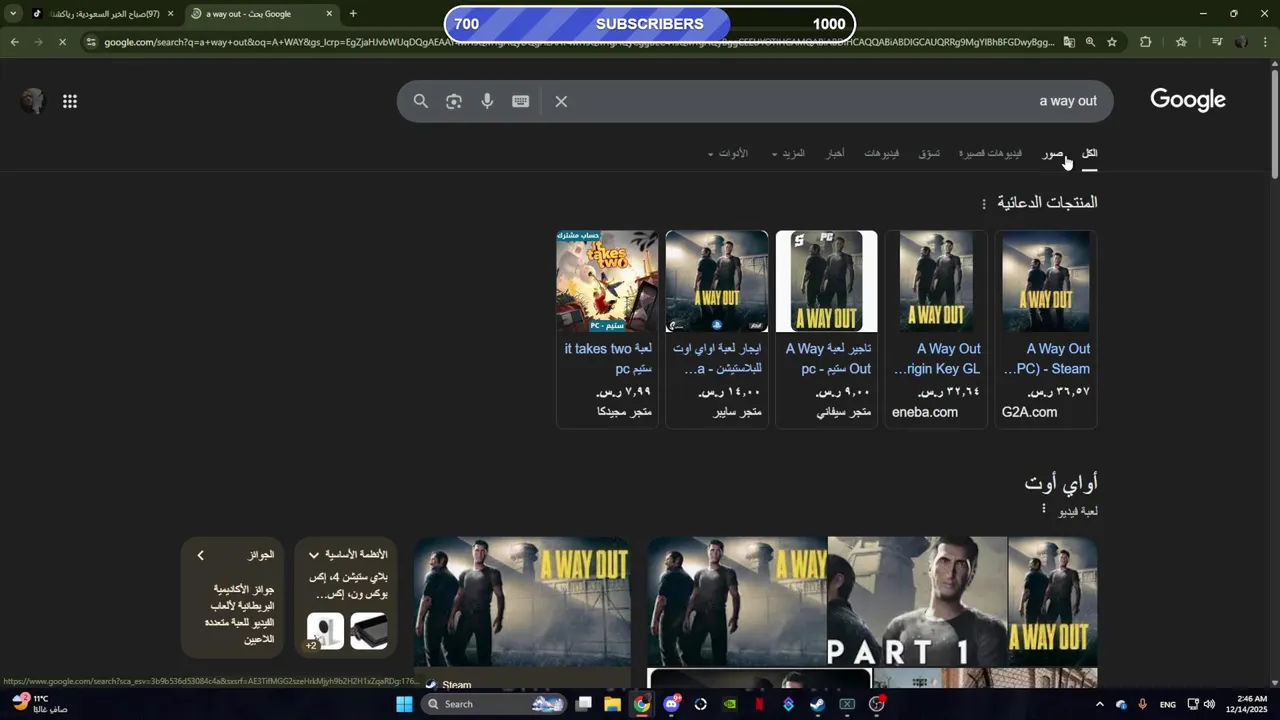Open the Chrome extensions puzzle icon
Viewport: 1280px width, 720px height.
[x=1146, y=42]
